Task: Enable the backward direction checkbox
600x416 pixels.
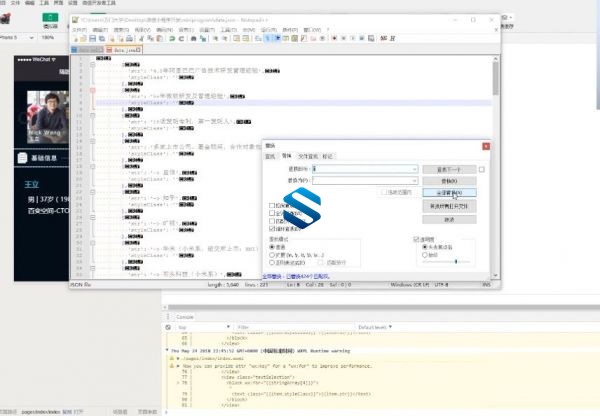Action: coord(272,206)
